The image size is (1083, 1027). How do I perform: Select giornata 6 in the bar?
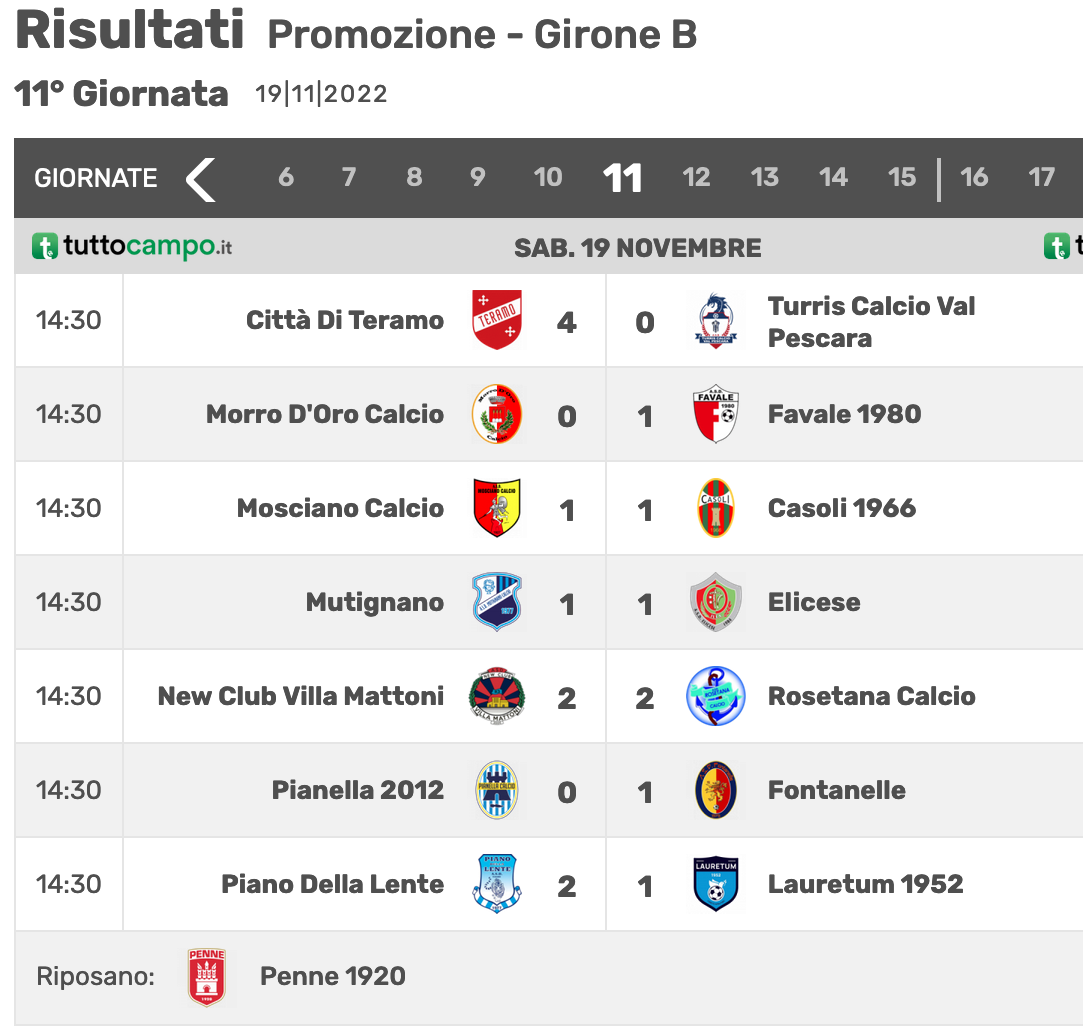click(x=286, y=177)
